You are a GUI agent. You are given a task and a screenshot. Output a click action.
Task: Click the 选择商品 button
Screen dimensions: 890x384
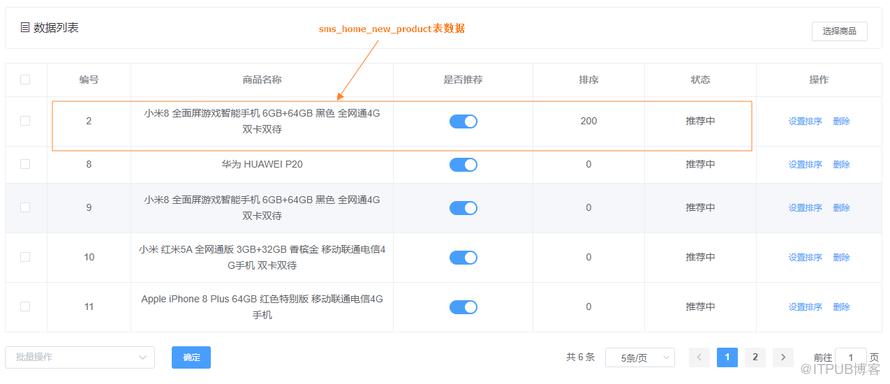(x=839, y=31)
